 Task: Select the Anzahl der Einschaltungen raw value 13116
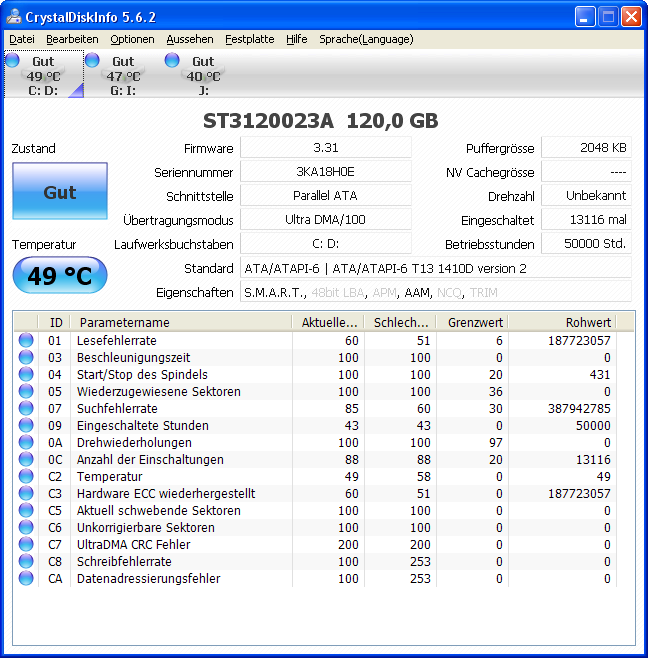click(593, 459)
